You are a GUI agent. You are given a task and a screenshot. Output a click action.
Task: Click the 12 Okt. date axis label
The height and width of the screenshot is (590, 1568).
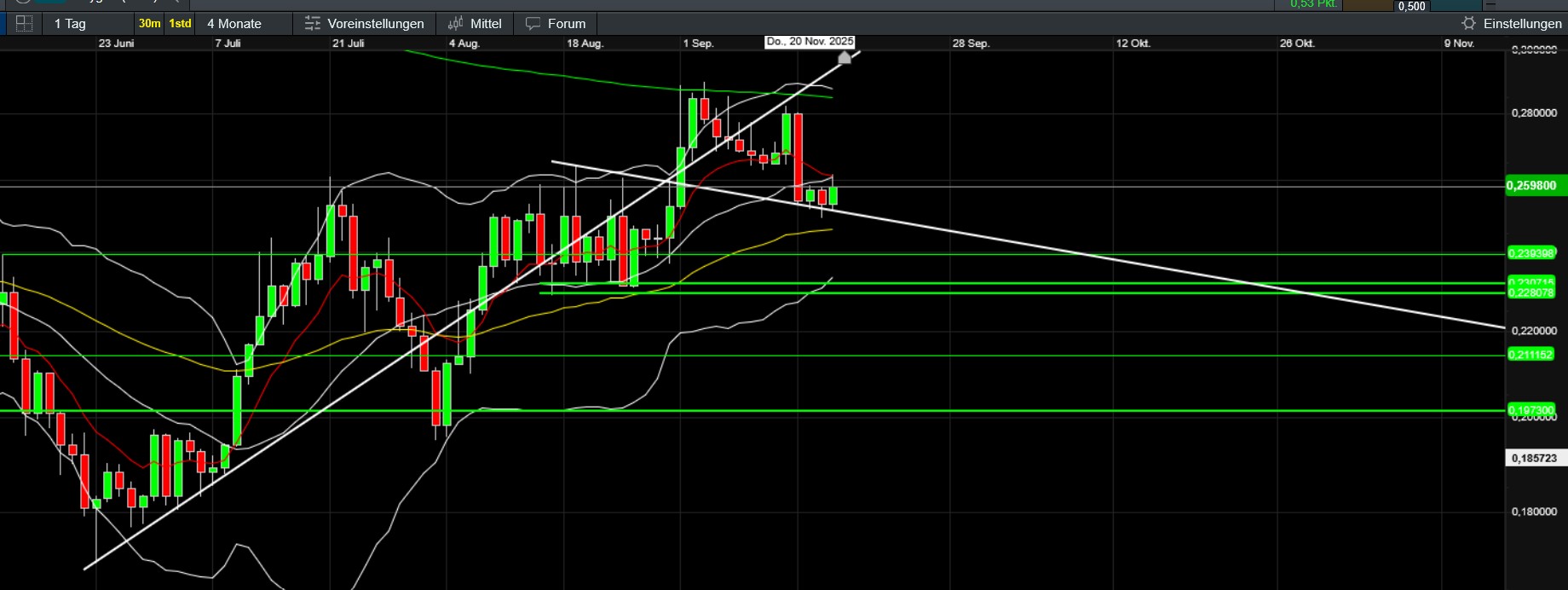point(1133,43)
